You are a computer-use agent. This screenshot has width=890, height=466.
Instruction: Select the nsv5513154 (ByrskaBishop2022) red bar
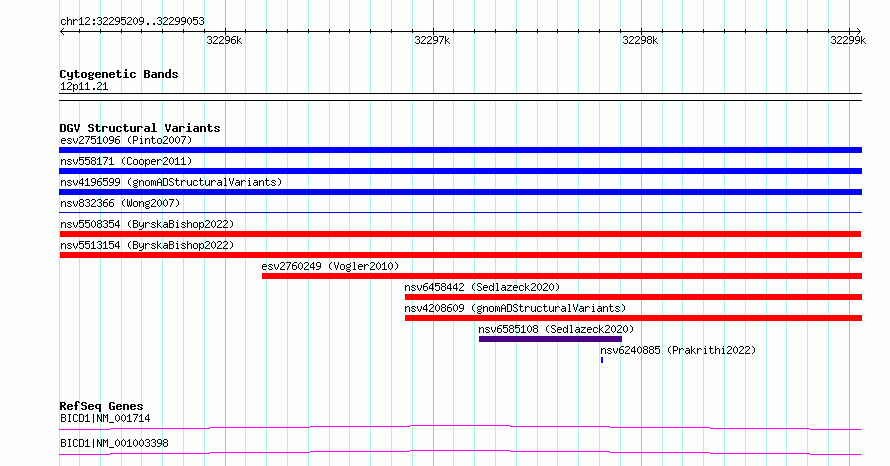pyautogui.click(x=460, y=255)
